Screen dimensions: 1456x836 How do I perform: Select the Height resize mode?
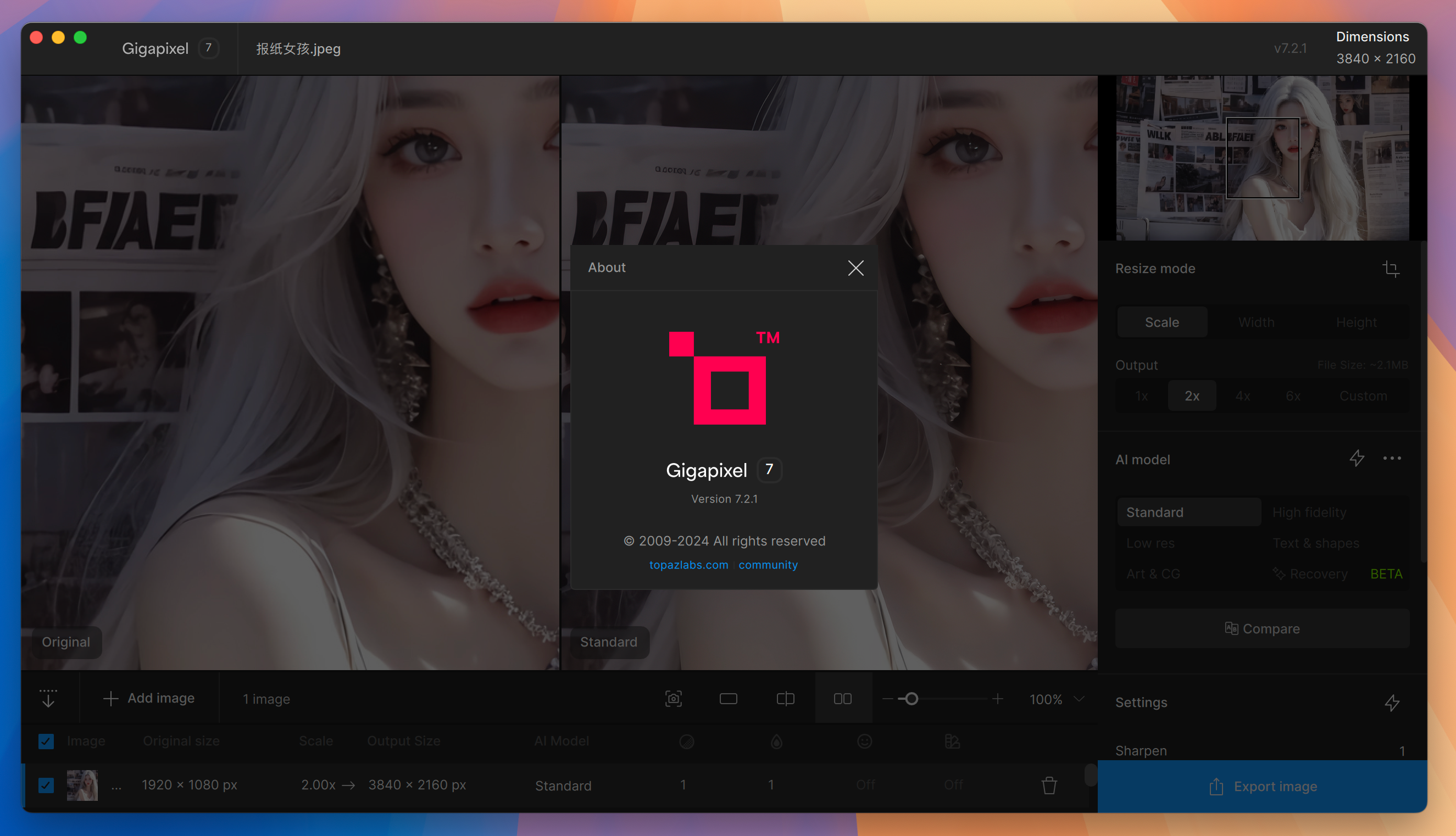pyautogui.click(x=1357, y=321)
